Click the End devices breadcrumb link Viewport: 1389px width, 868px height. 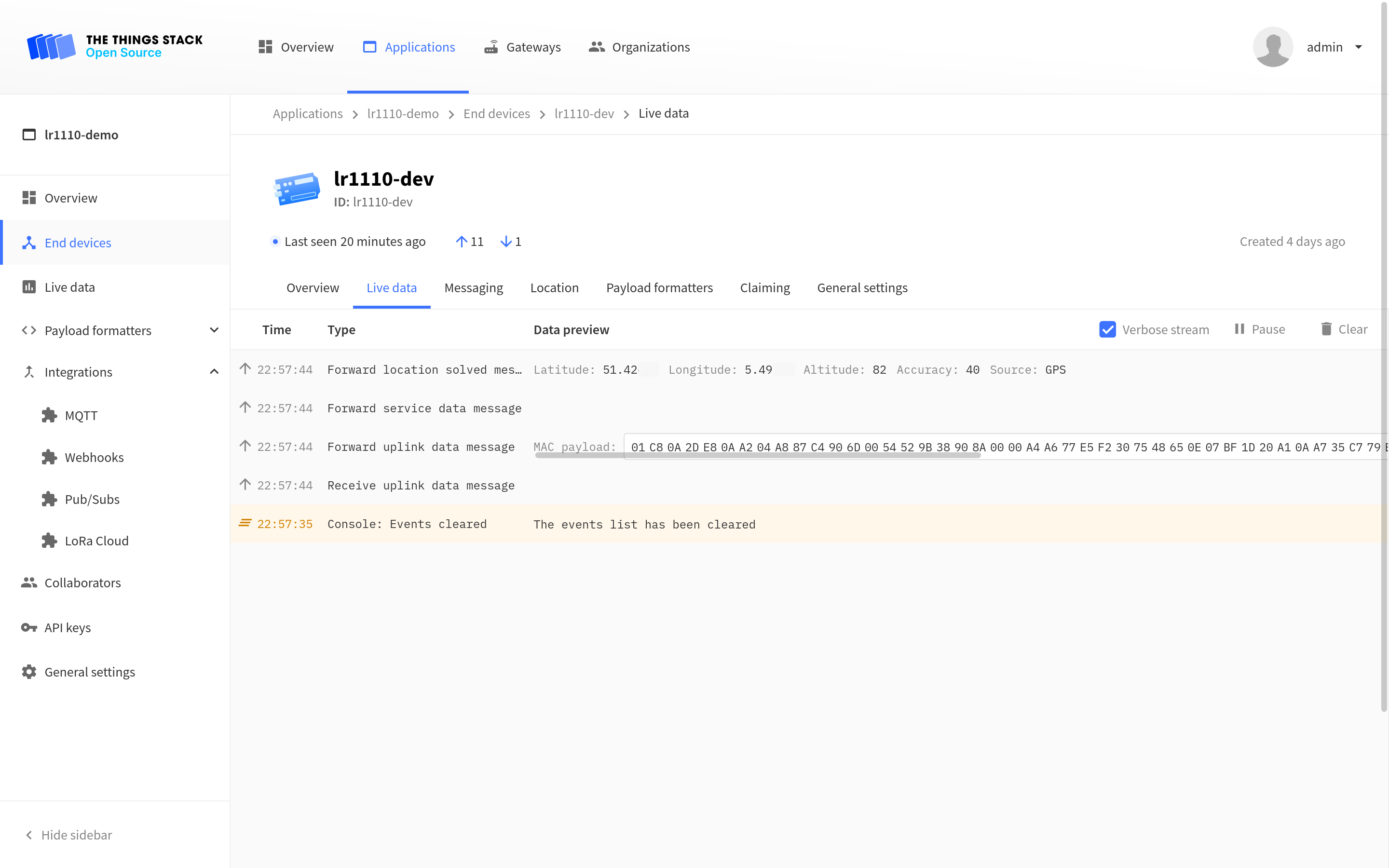click(x=496, y=113)
